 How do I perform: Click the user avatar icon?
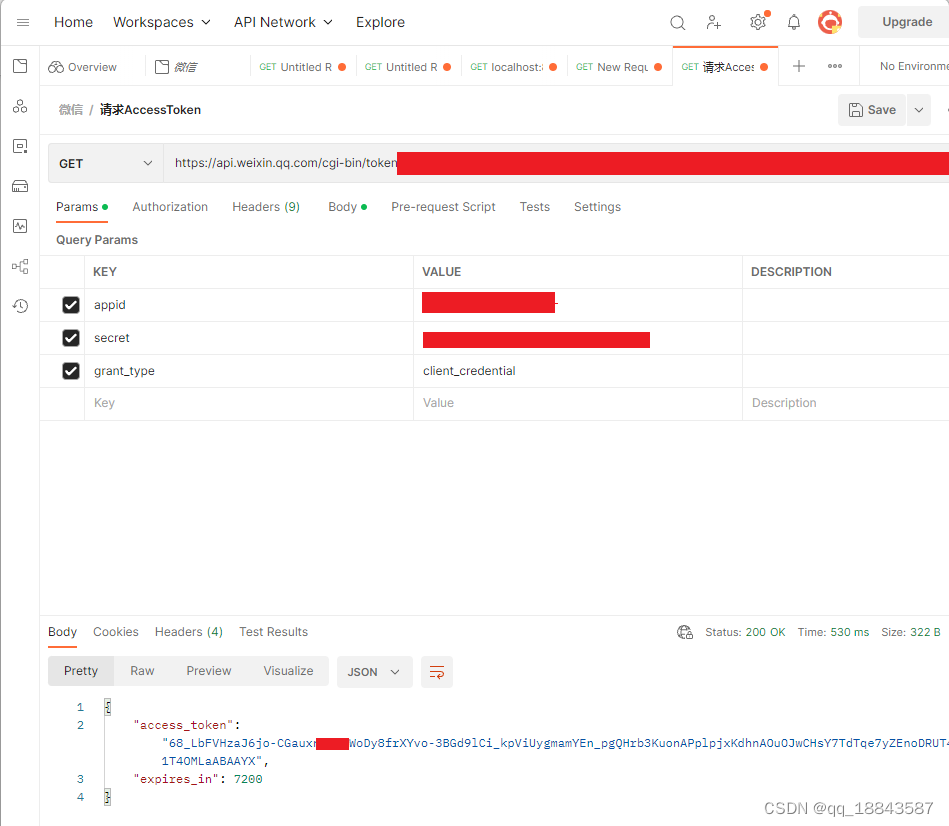coord(830,22)
